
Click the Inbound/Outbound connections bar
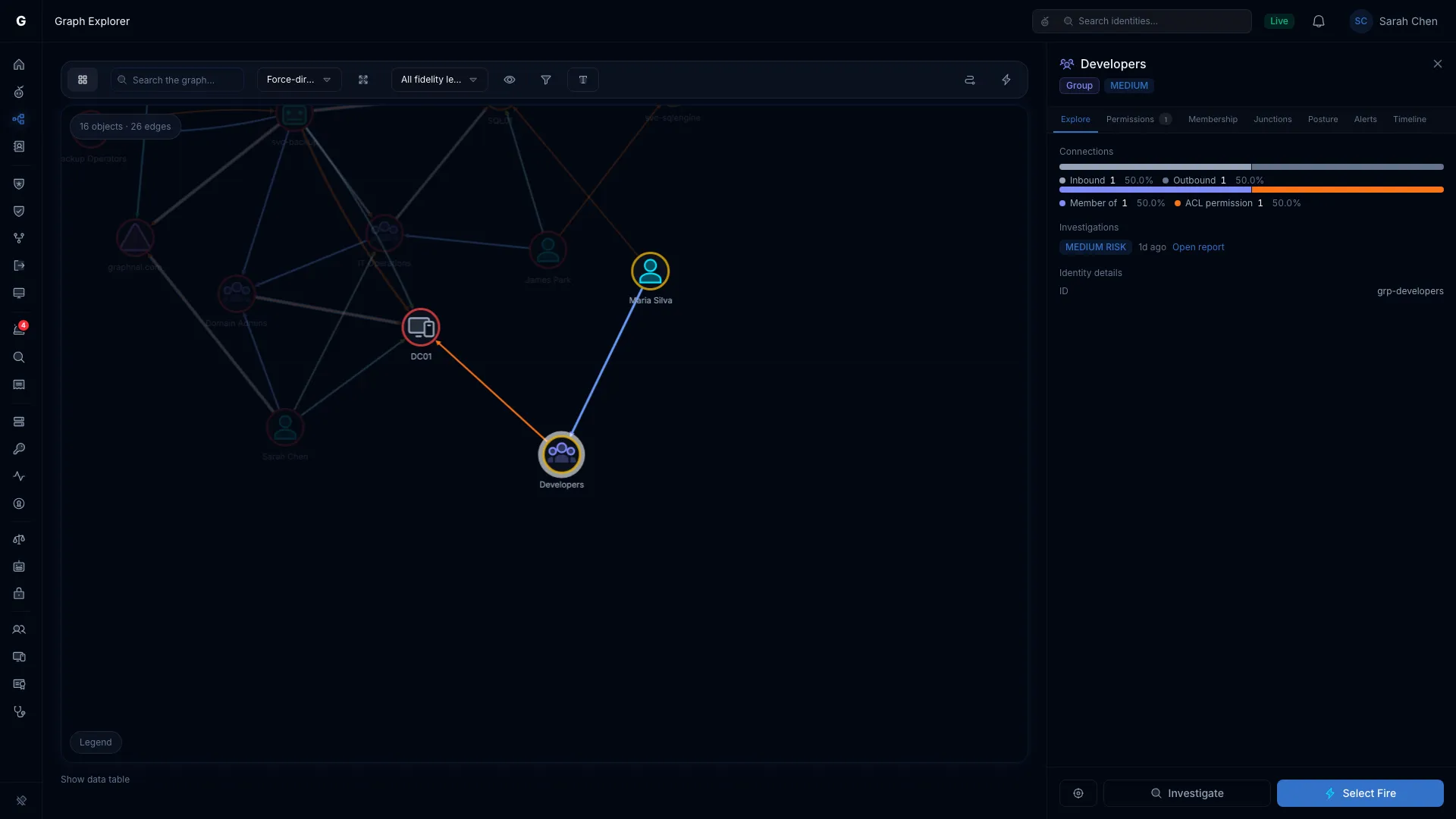coord(1251,167)
